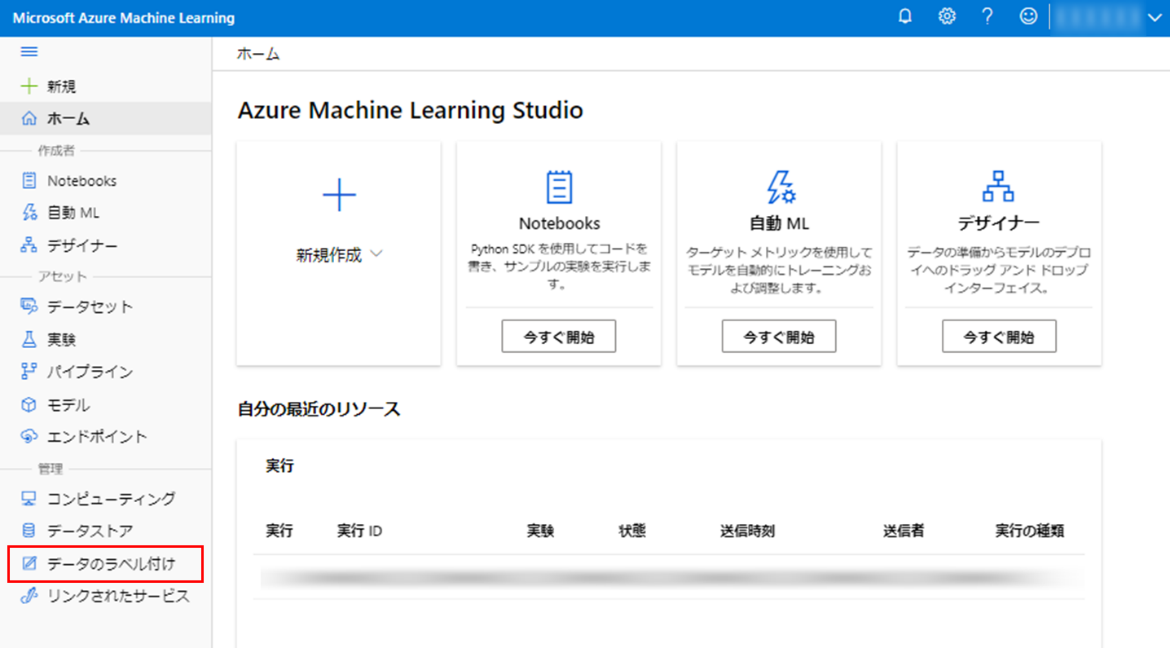Viewport: 1170px width, 648px height.
Task: Click the 自動 ML lightning icon in sidebar
Action: (x=29, y=213)
